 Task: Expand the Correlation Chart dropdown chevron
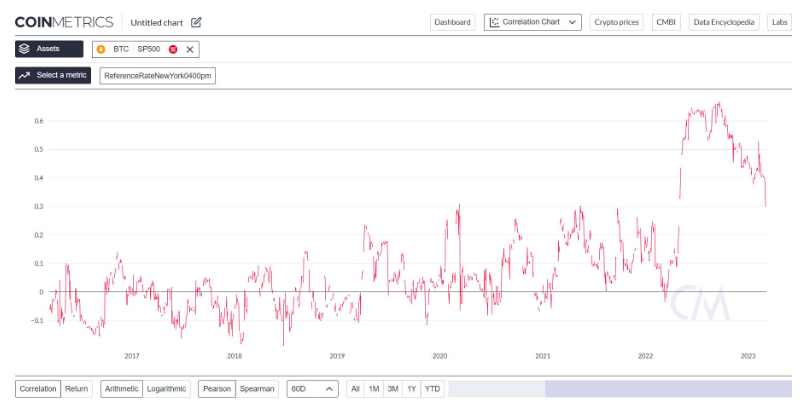[573, 22]
